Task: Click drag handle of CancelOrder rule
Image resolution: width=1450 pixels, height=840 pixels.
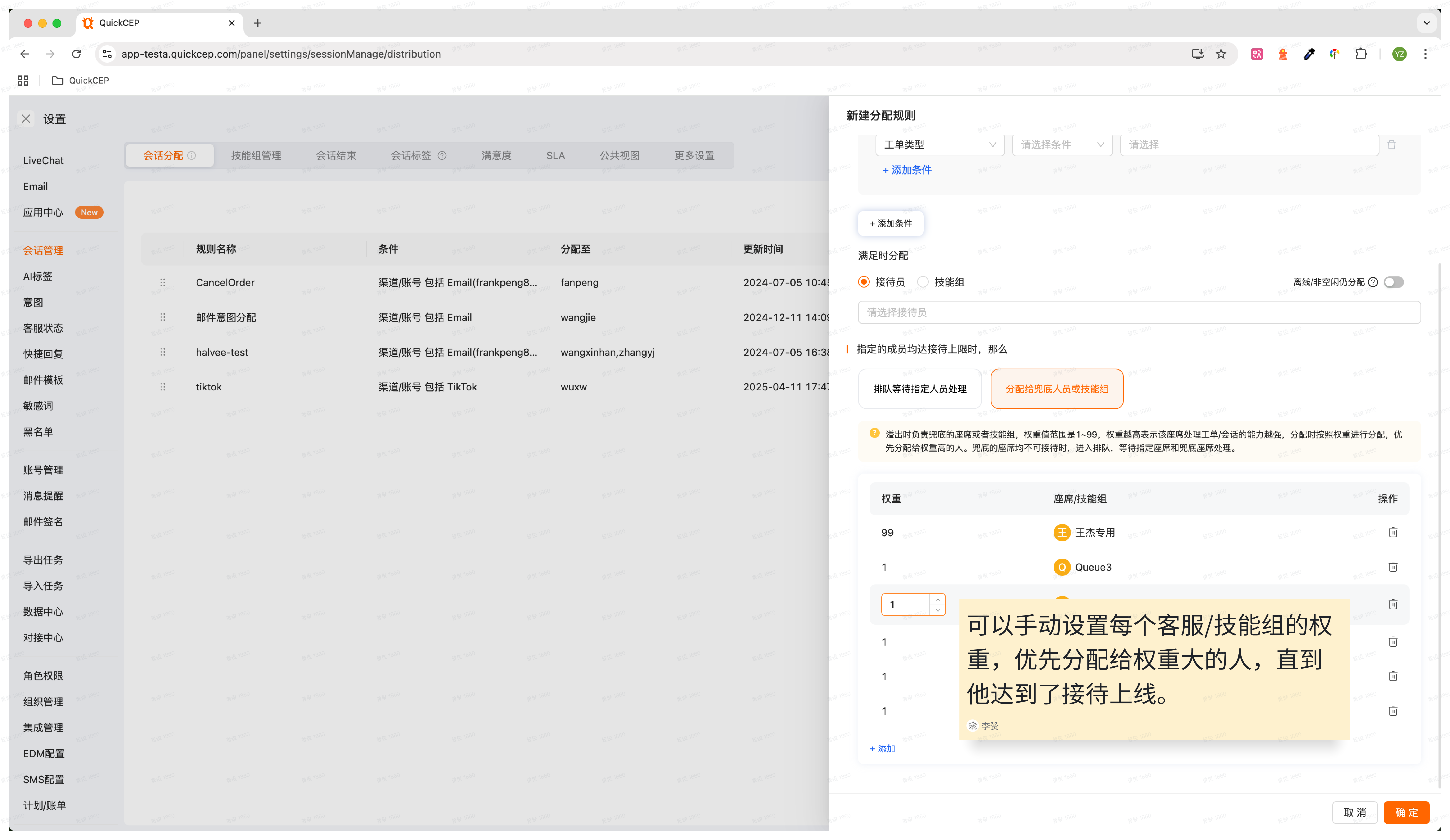Action: pyautogui.click(x=163, y=283)
